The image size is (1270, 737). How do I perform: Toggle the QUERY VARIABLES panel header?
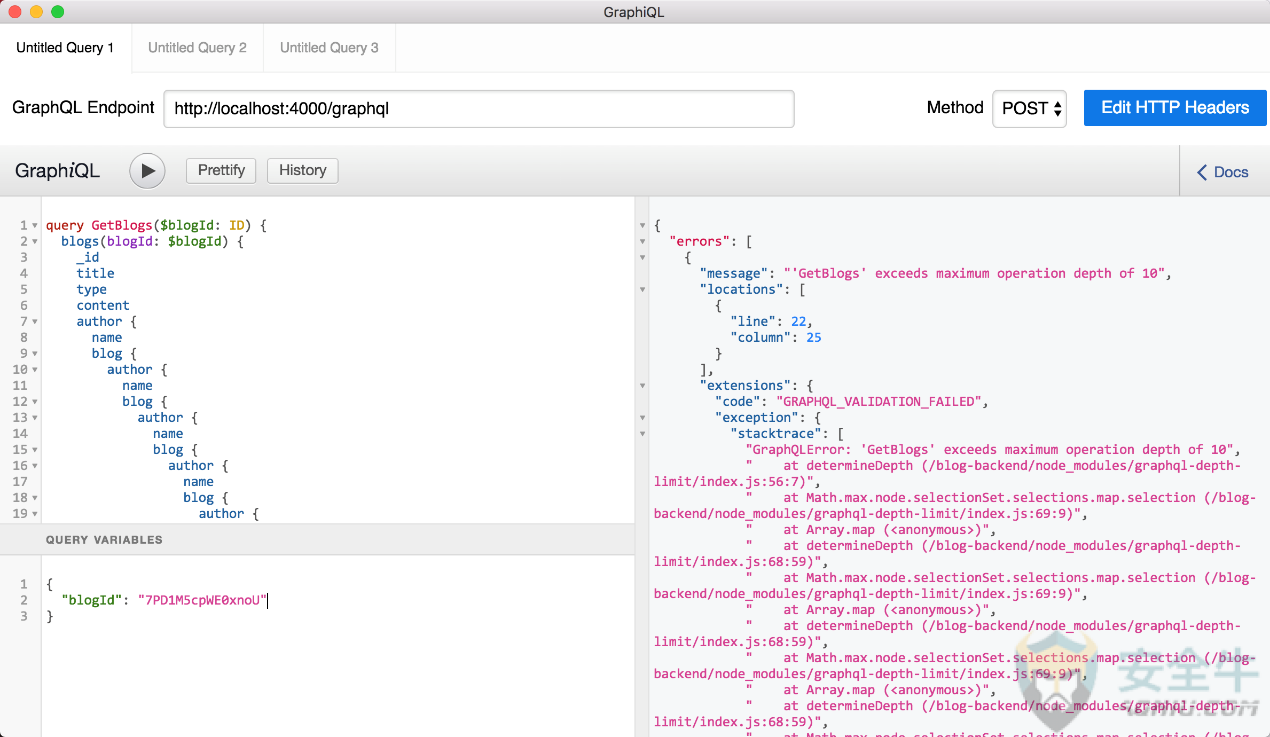pos(317,540)
